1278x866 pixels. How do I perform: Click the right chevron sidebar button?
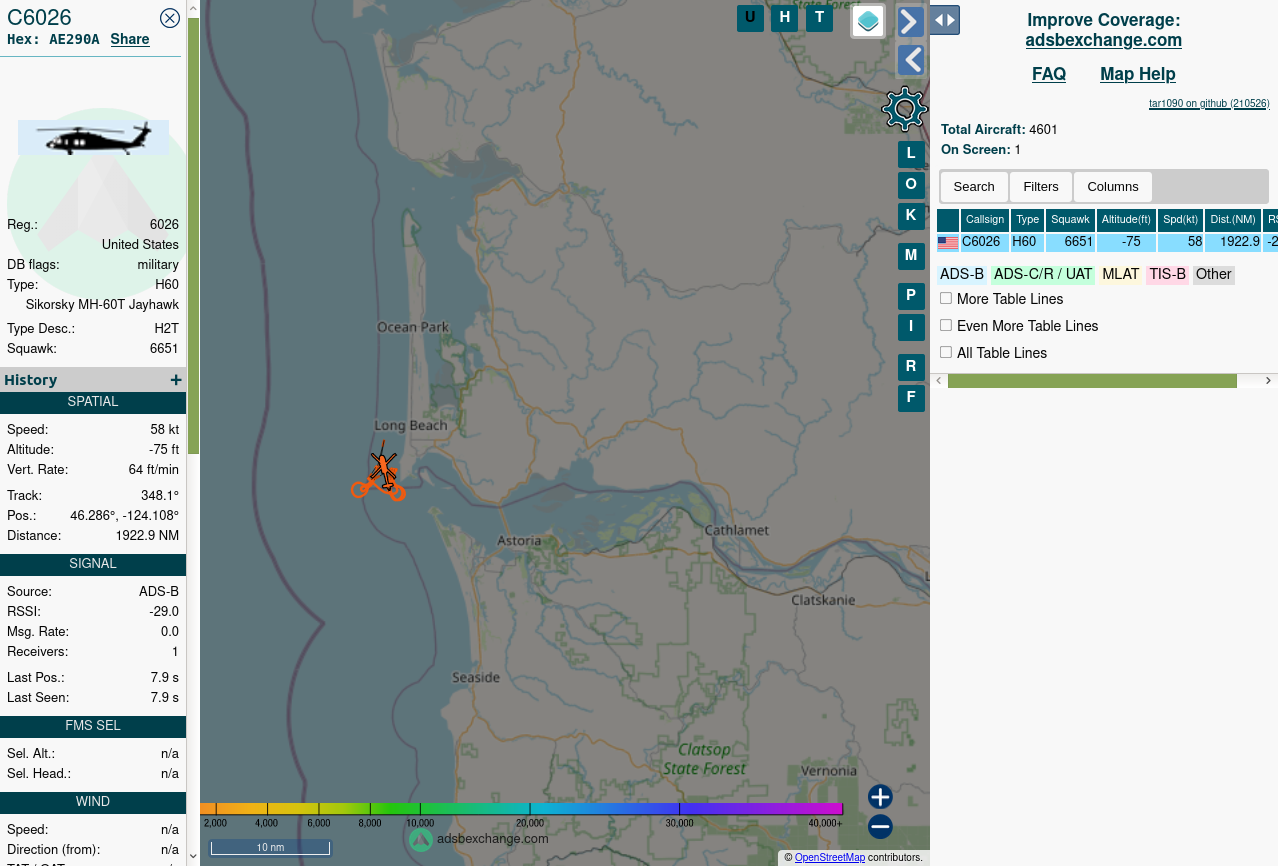[910, 21]
